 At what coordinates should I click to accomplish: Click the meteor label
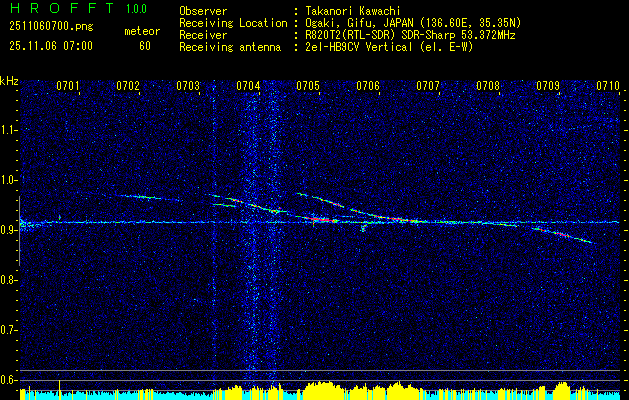pos(142,31)
